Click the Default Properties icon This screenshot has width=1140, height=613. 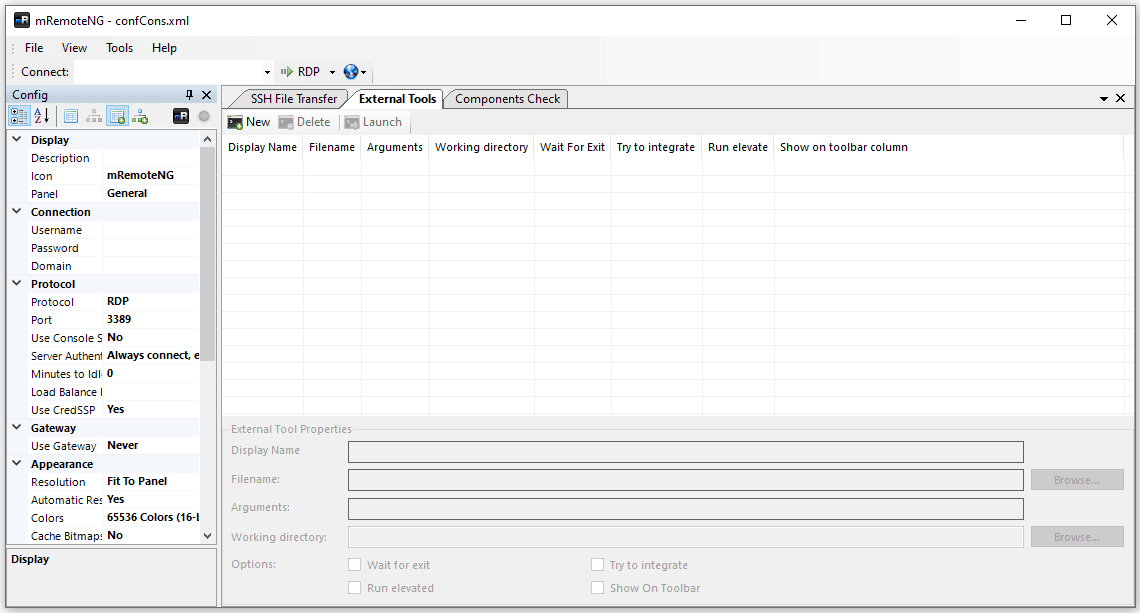click(x=117, y=116)
